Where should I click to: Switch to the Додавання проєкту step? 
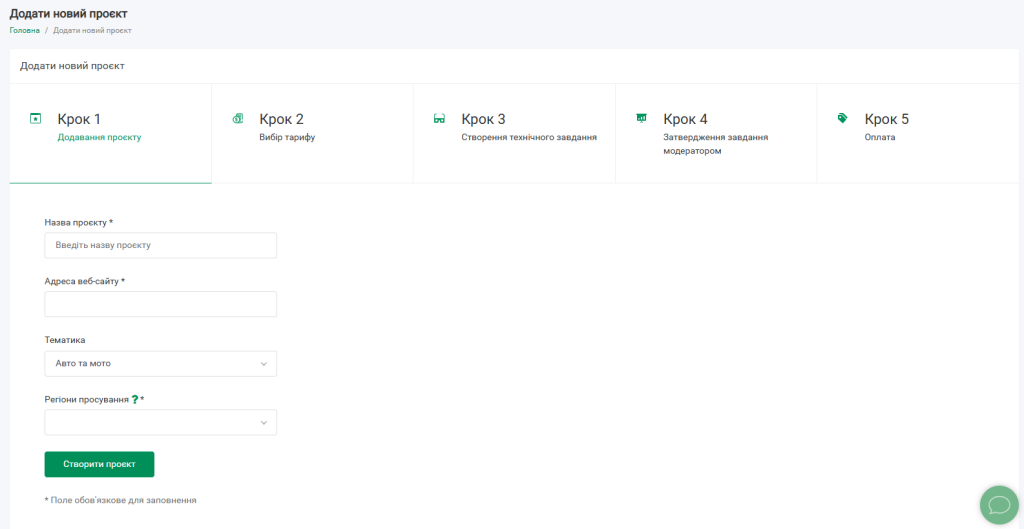pyautogui.click(x=99, y=137)
